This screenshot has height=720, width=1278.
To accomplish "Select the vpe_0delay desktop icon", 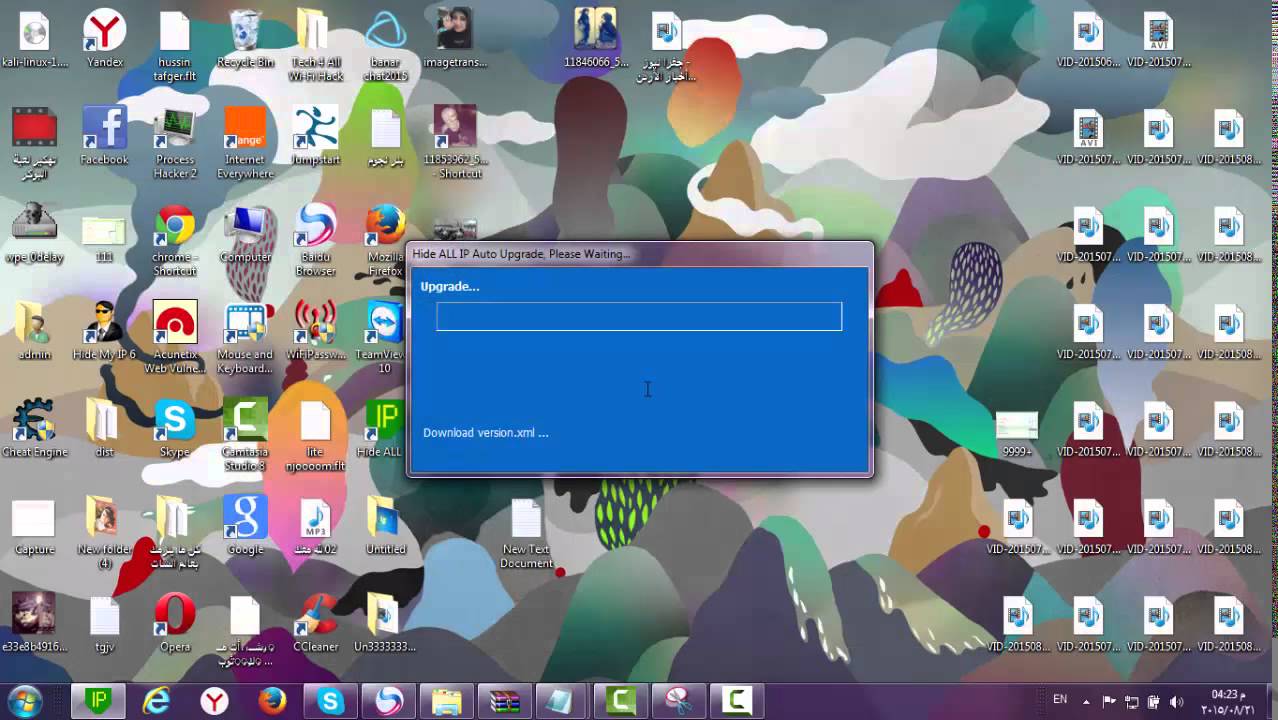I will pyautogui.click(x=34, y=233).
